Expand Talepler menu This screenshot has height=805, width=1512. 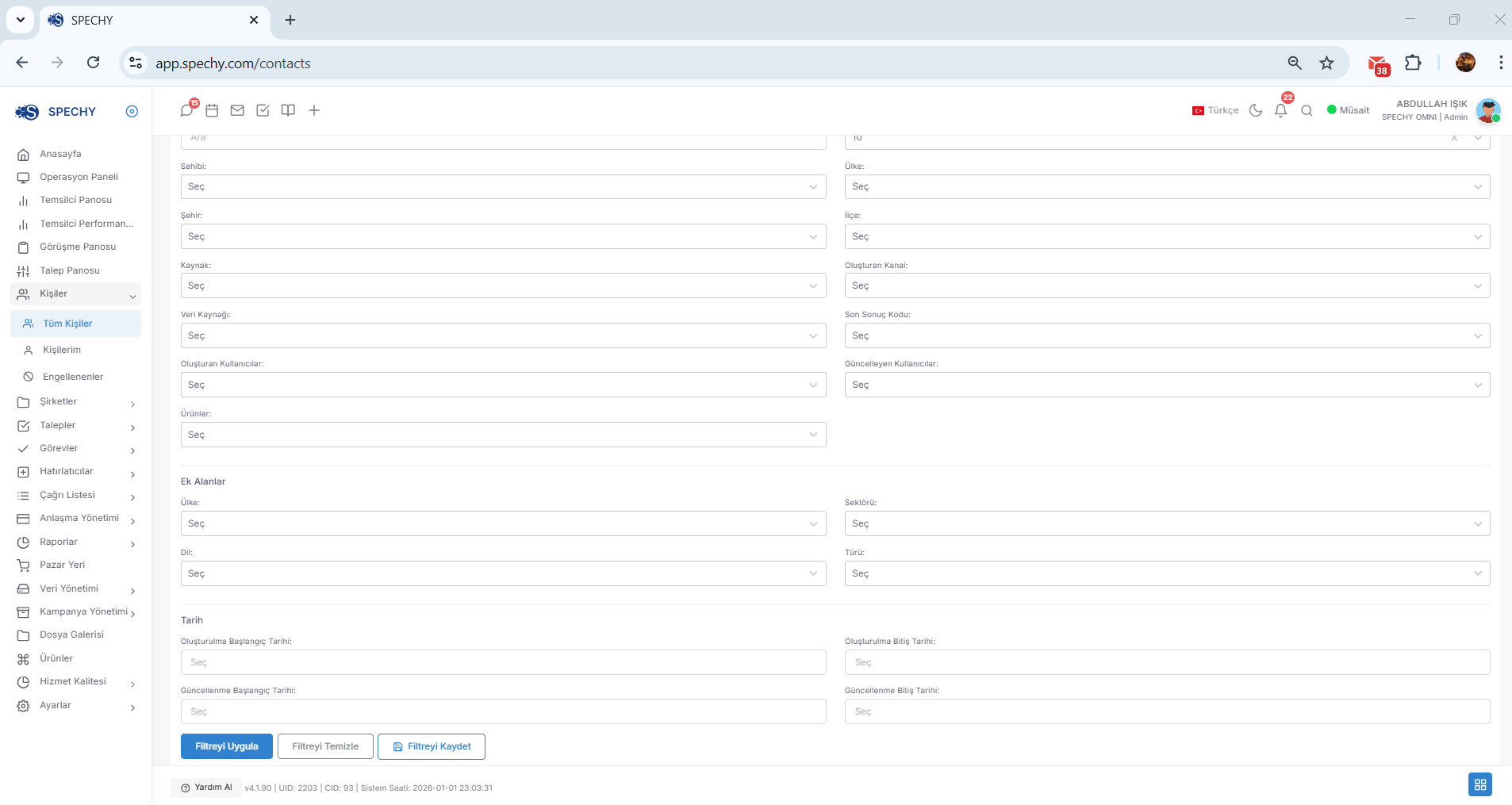(76, 426)
